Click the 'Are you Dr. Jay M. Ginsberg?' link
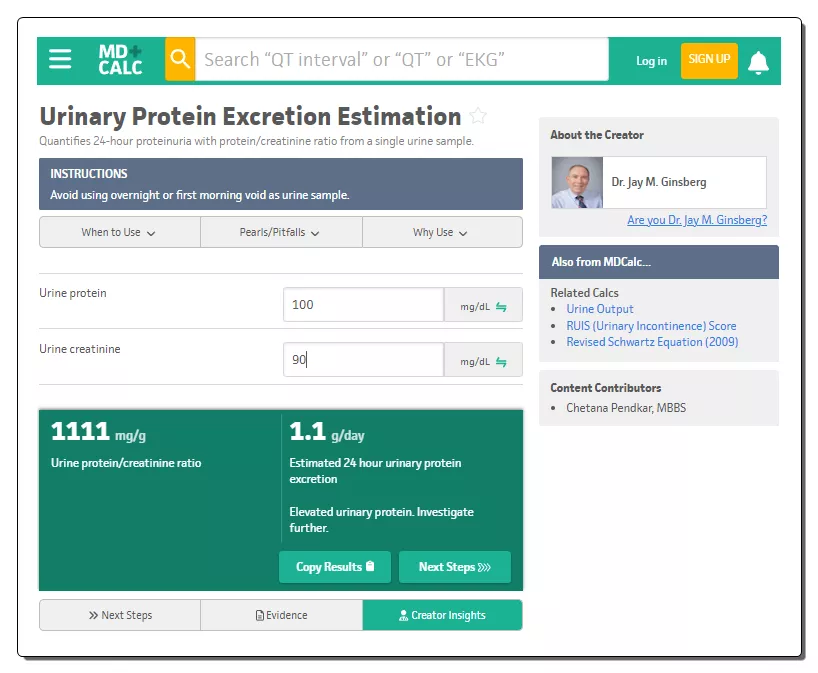Image resolution: width=818 pixels, height=673 pixels. pos(697,220)
